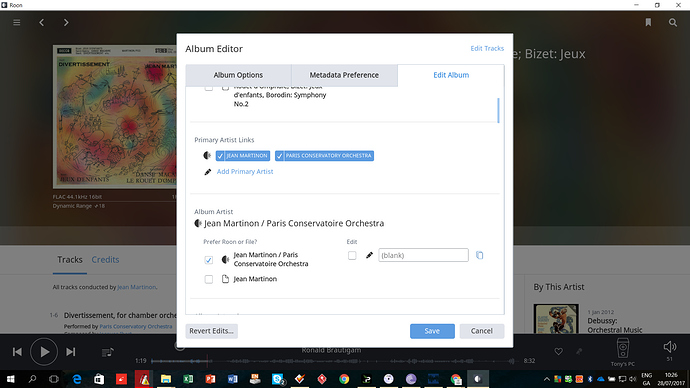Open the hamburger main menu
690x388 pixels.
pos(17,22)
